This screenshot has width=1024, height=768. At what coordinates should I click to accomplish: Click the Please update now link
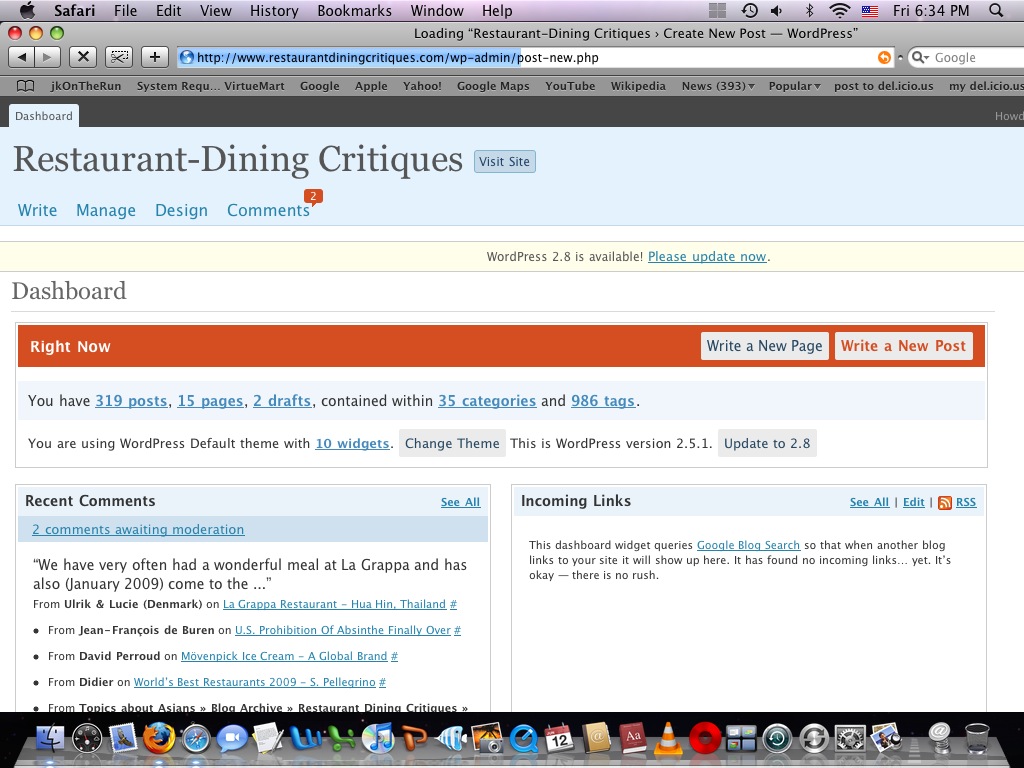[707, 257]
